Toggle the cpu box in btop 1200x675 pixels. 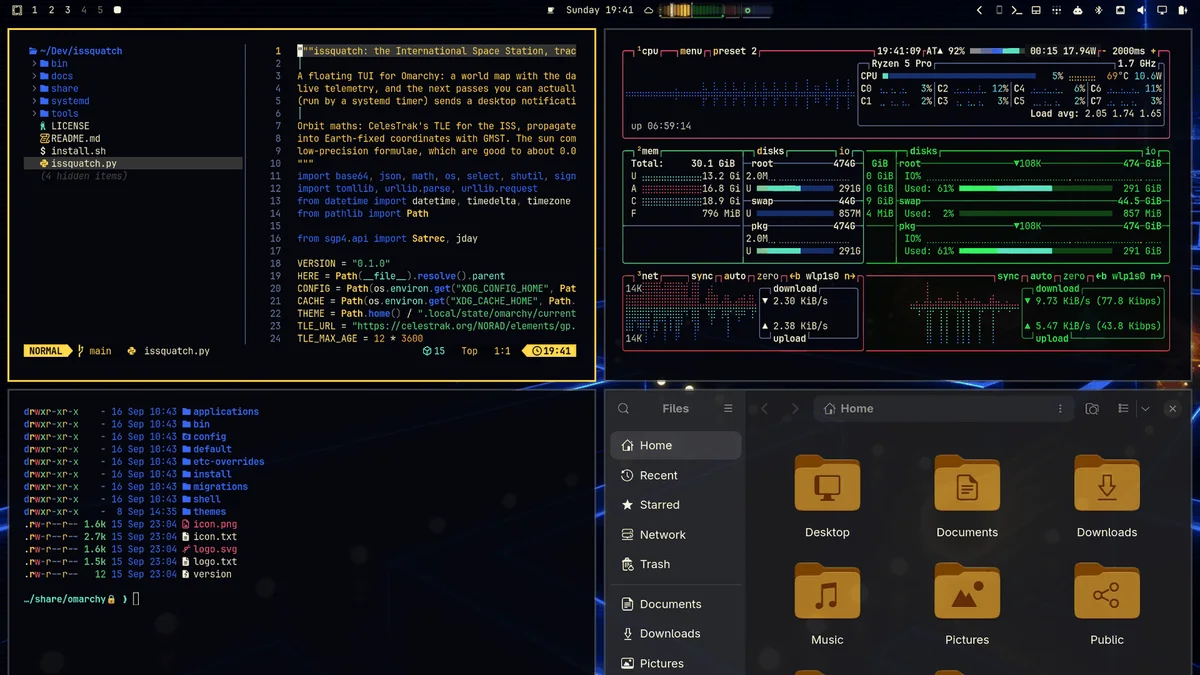click(648, 51)
